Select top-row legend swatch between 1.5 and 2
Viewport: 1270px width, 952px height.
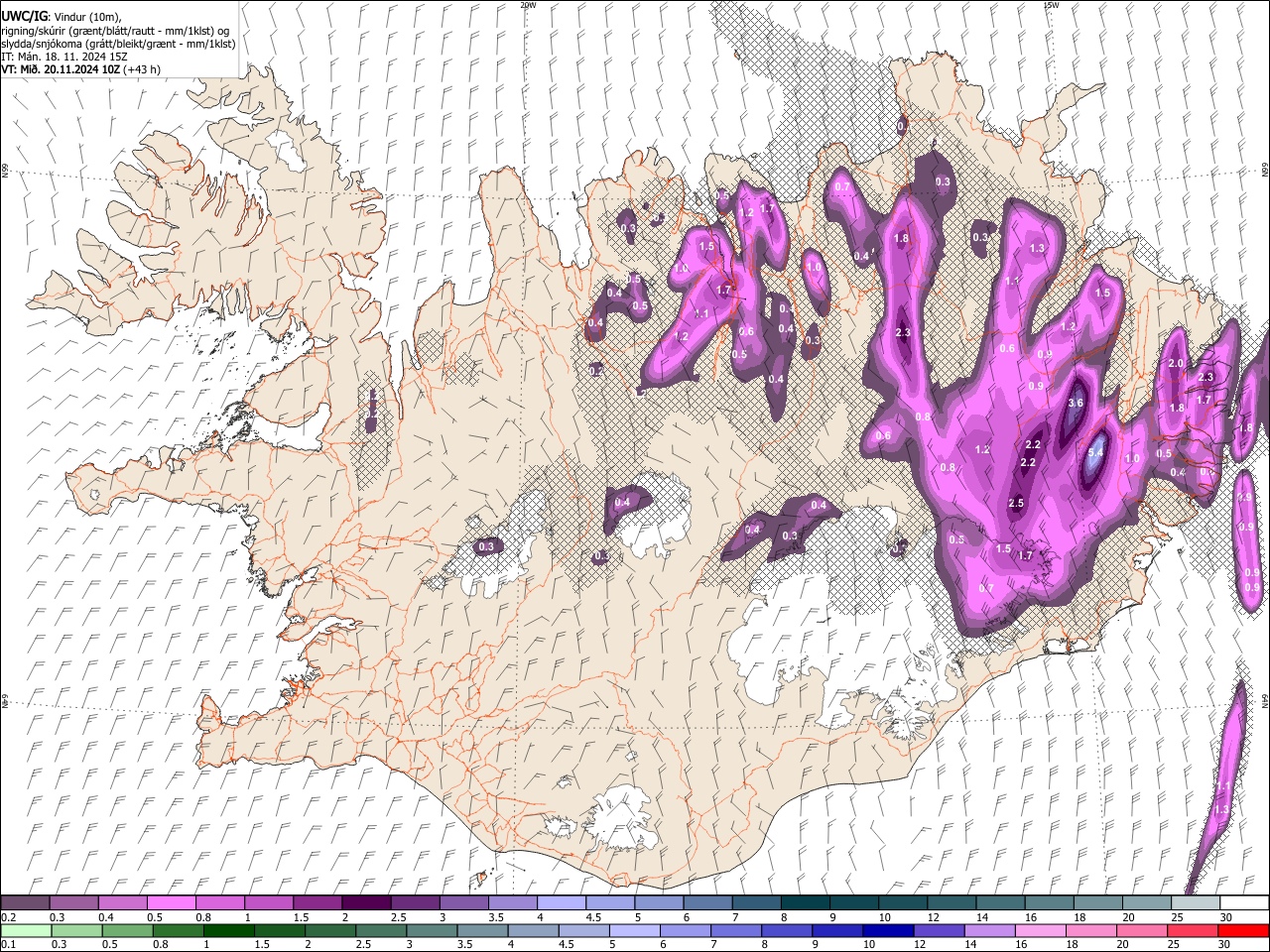pos(317,902)
